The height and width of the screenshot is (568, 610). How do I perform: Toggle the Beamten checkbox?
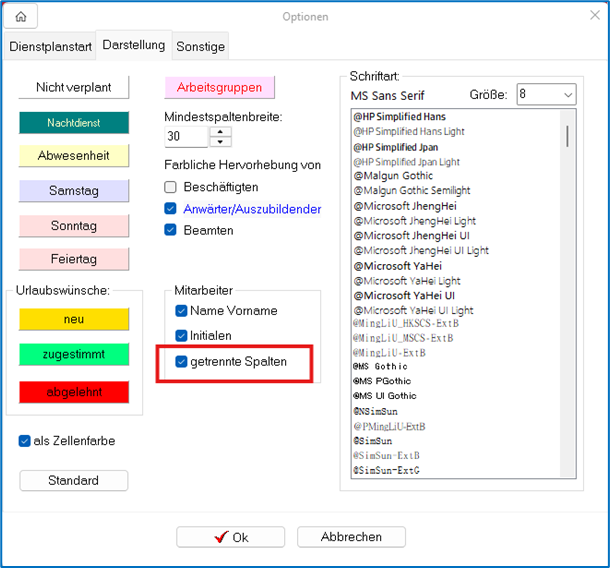[x=170, y=230]
